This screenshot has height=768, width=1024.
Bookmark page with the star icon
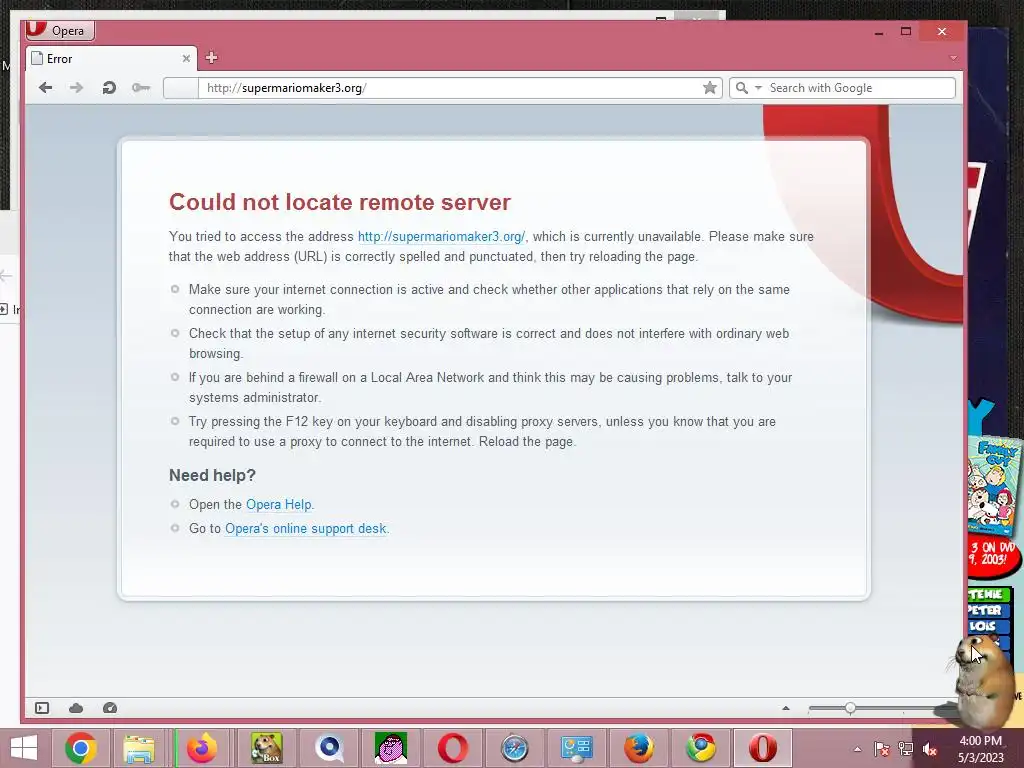tap(710, 88)
